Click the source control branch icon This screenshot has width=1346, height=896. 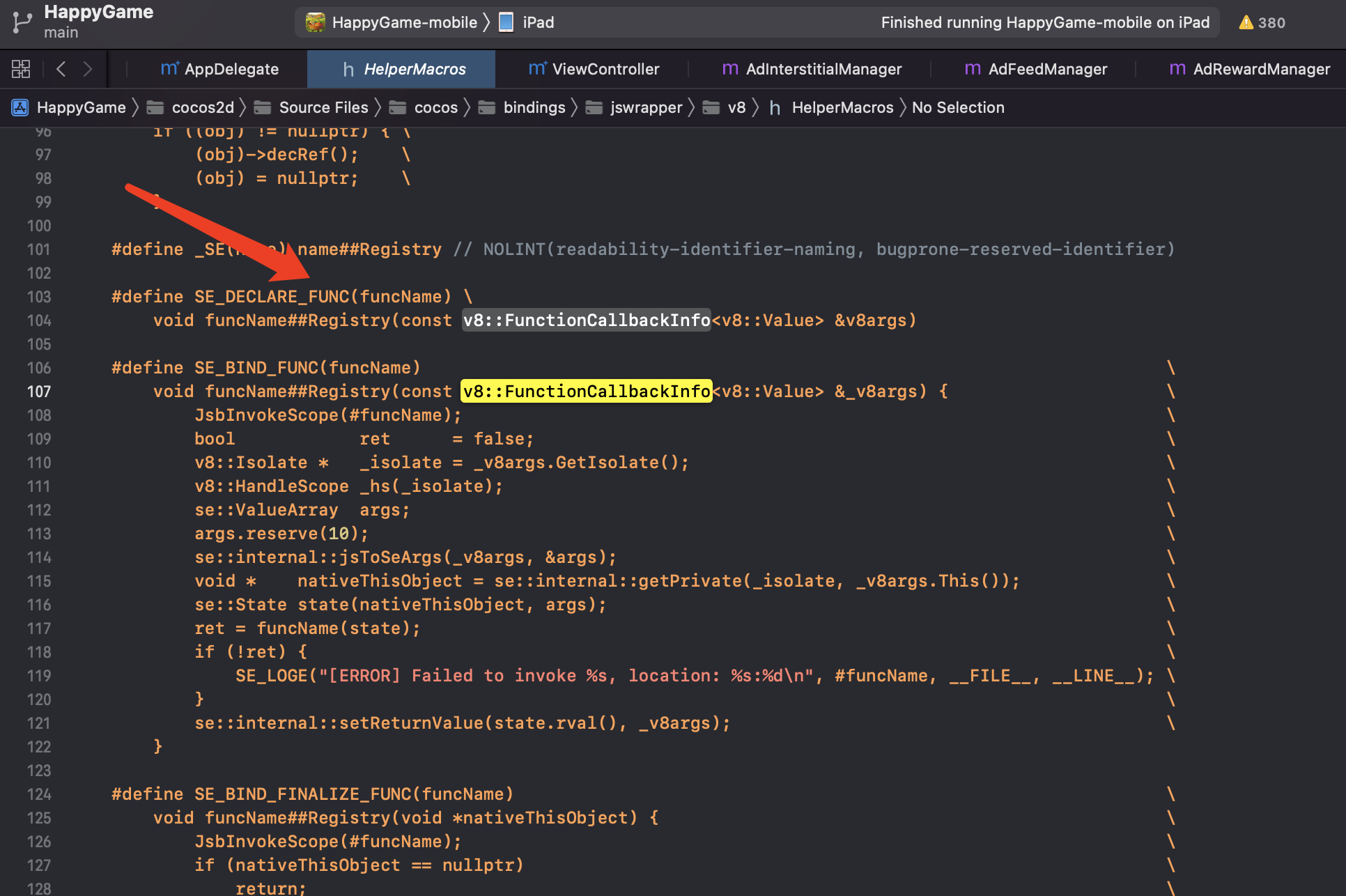(x=22, y=22)
